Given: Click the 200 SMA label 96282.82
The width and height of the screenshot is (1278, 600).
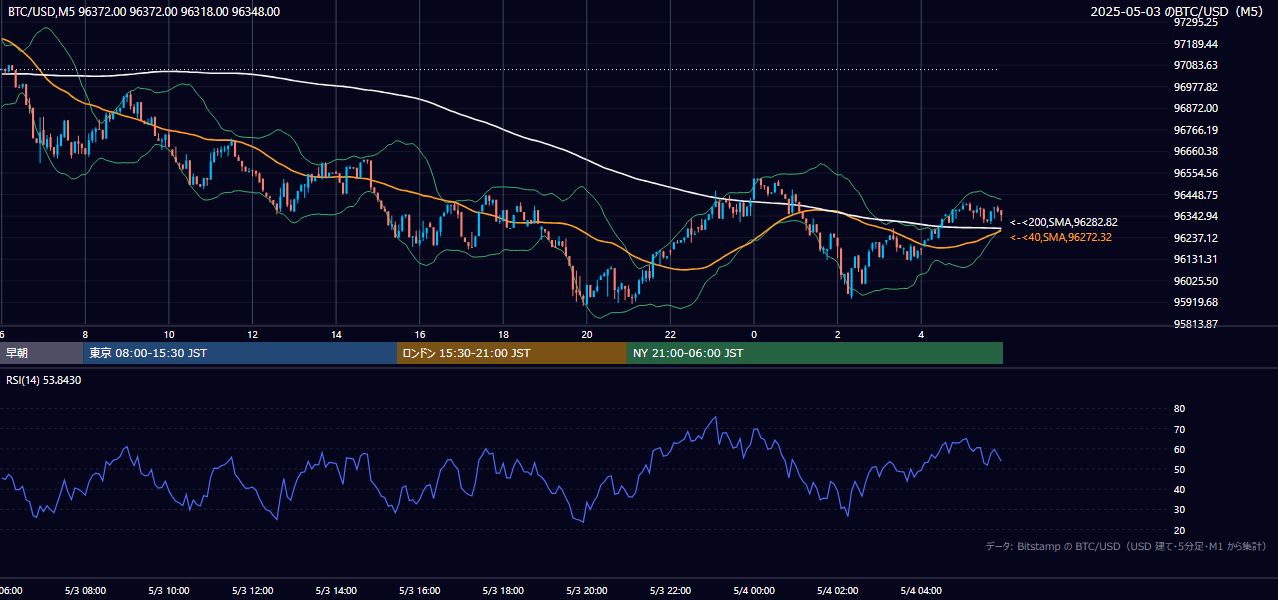Looking at the screenshot, I should tap(1064, 222).
